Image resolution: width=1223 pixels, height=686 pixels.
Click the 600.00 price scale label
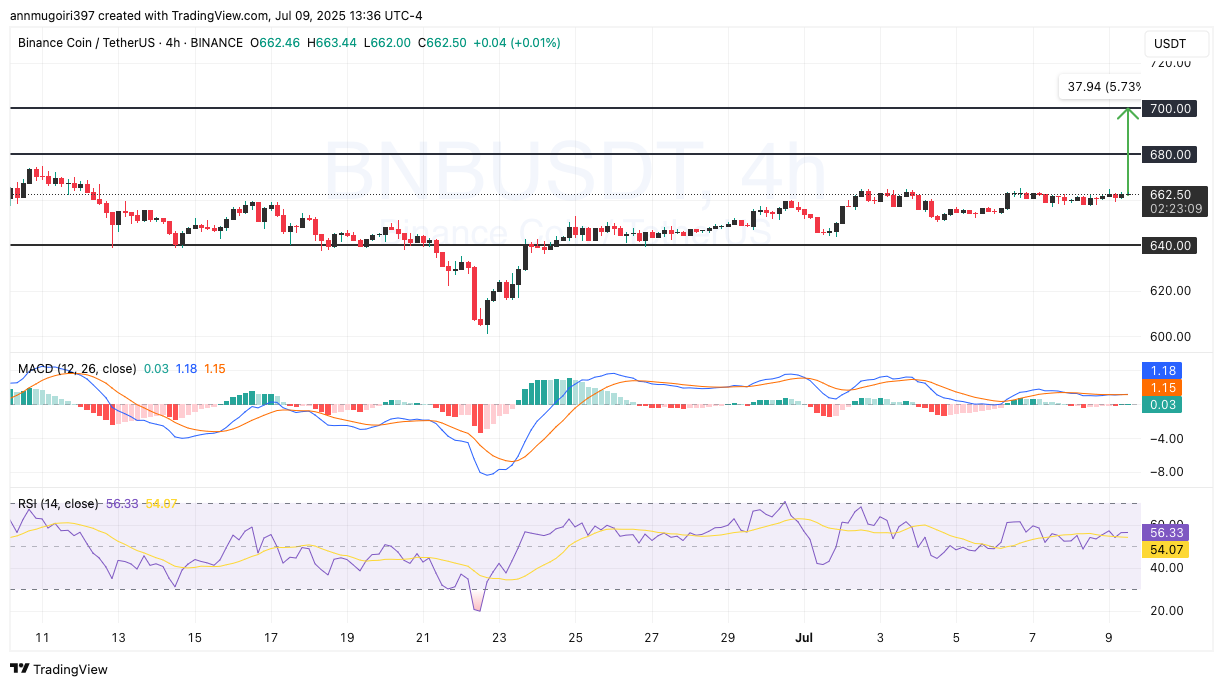point(1170,337)
